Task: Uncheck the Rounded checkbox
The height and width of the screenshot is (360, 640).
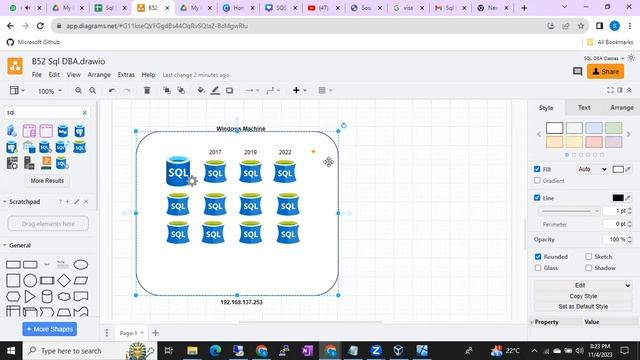Action: pyautogui.click(x=538, y=257)
